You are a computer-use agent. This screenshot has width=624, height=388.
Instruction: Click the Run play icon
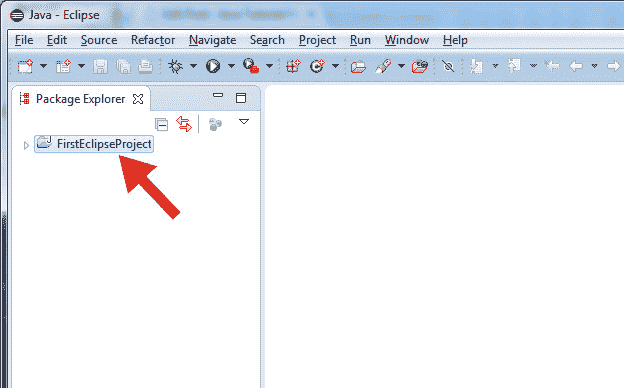[213, 66]
